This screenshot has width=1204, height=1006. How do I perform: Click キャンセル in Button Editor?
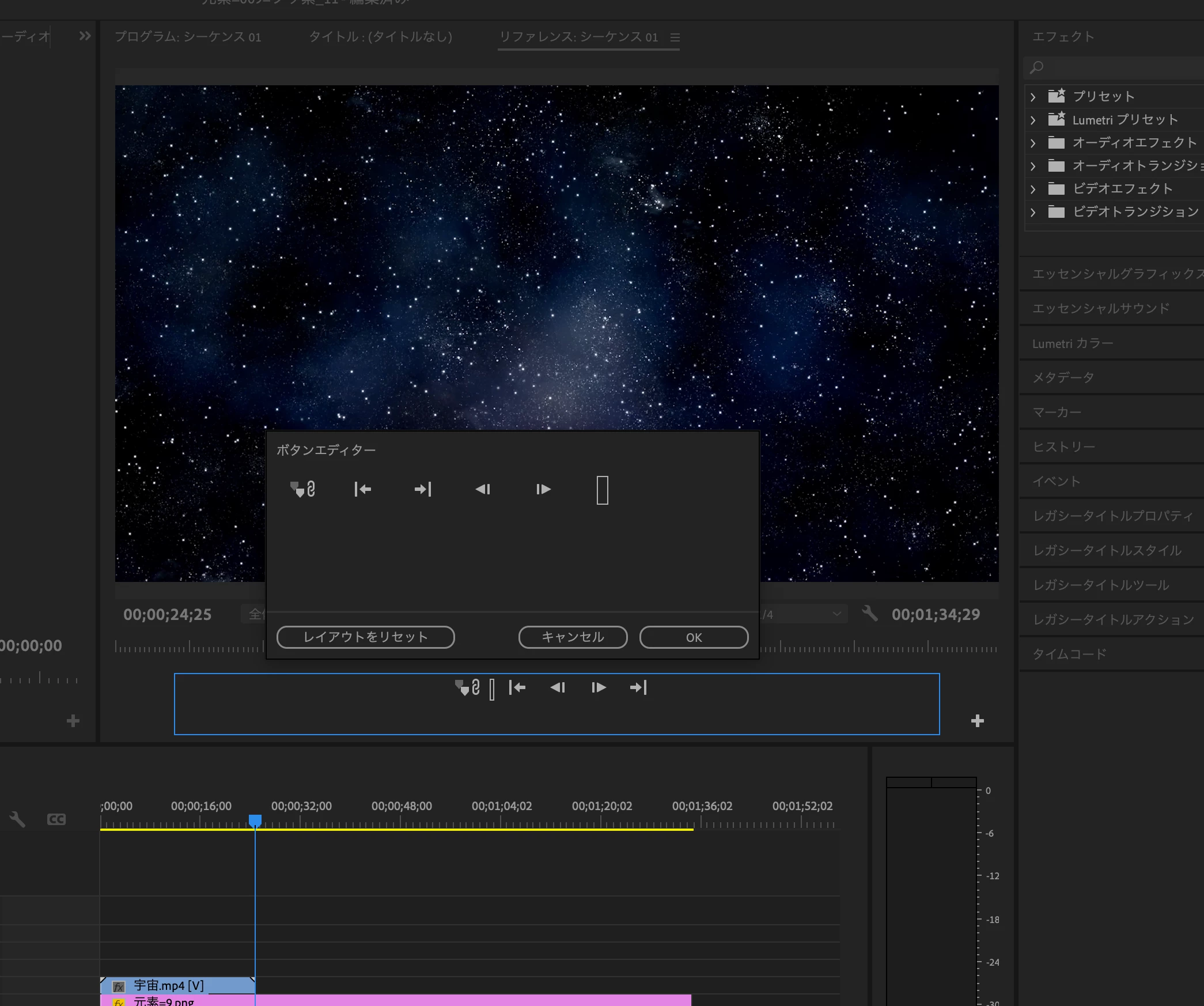(x=573, y=637)
